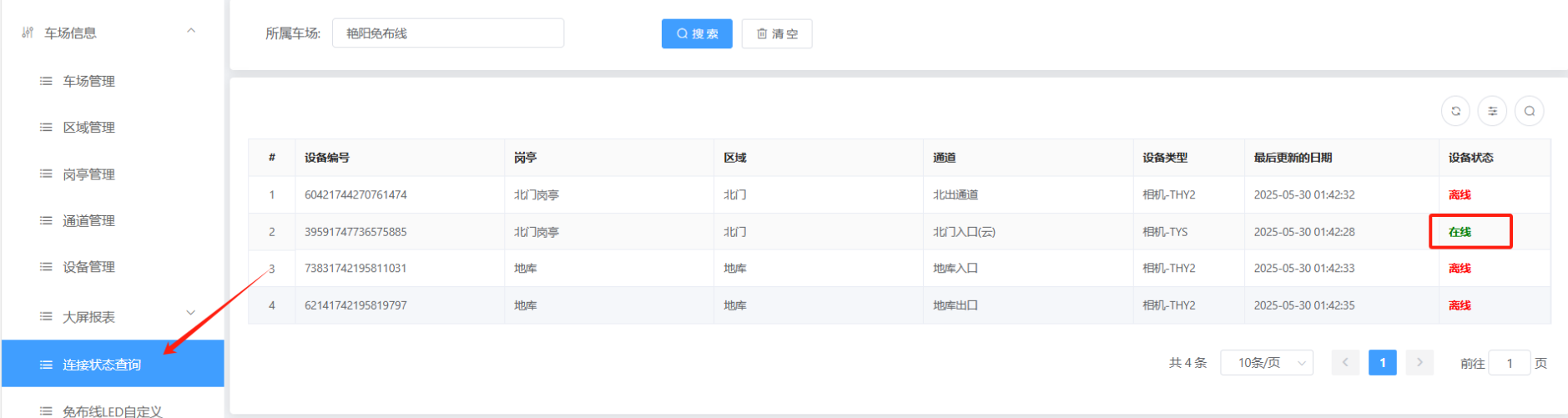This screenshot has width=1568, height=418.
Task: Click the 岗亭 column header
Action: pos(526,158)
